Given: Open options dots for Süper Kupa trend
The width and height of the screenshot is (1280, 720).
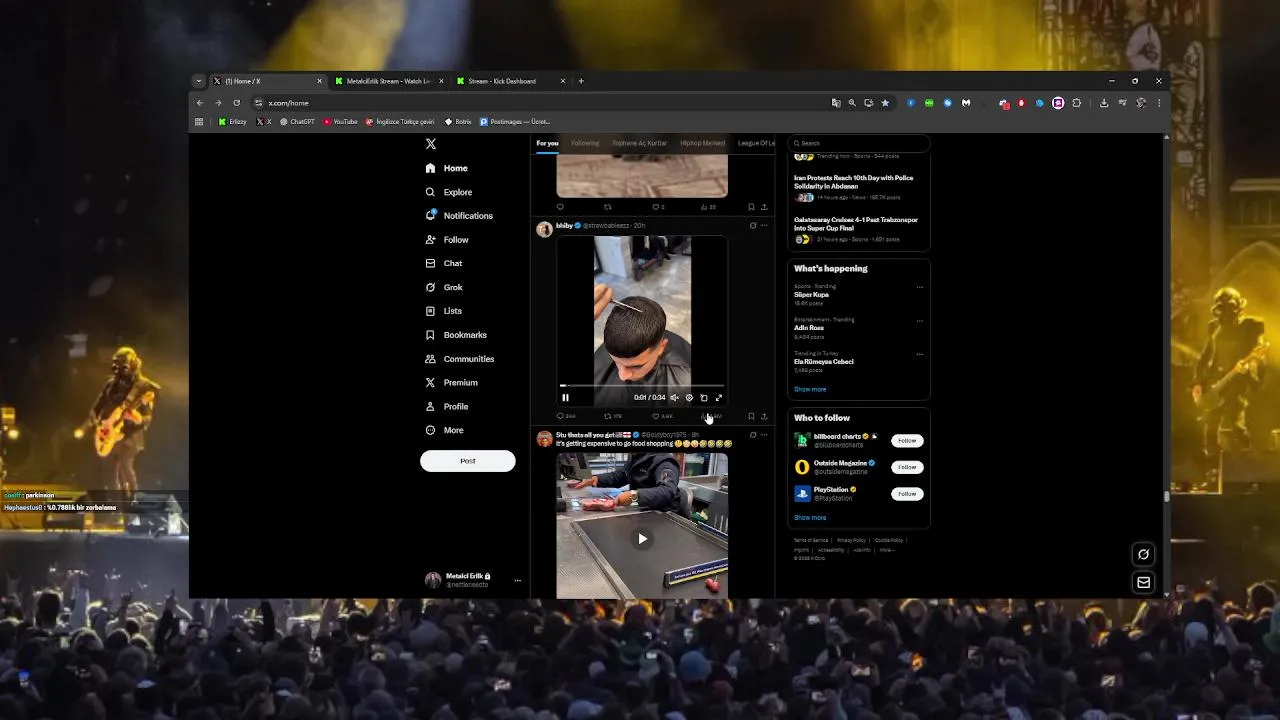Looking at the screenshot, I should (920, 287).
